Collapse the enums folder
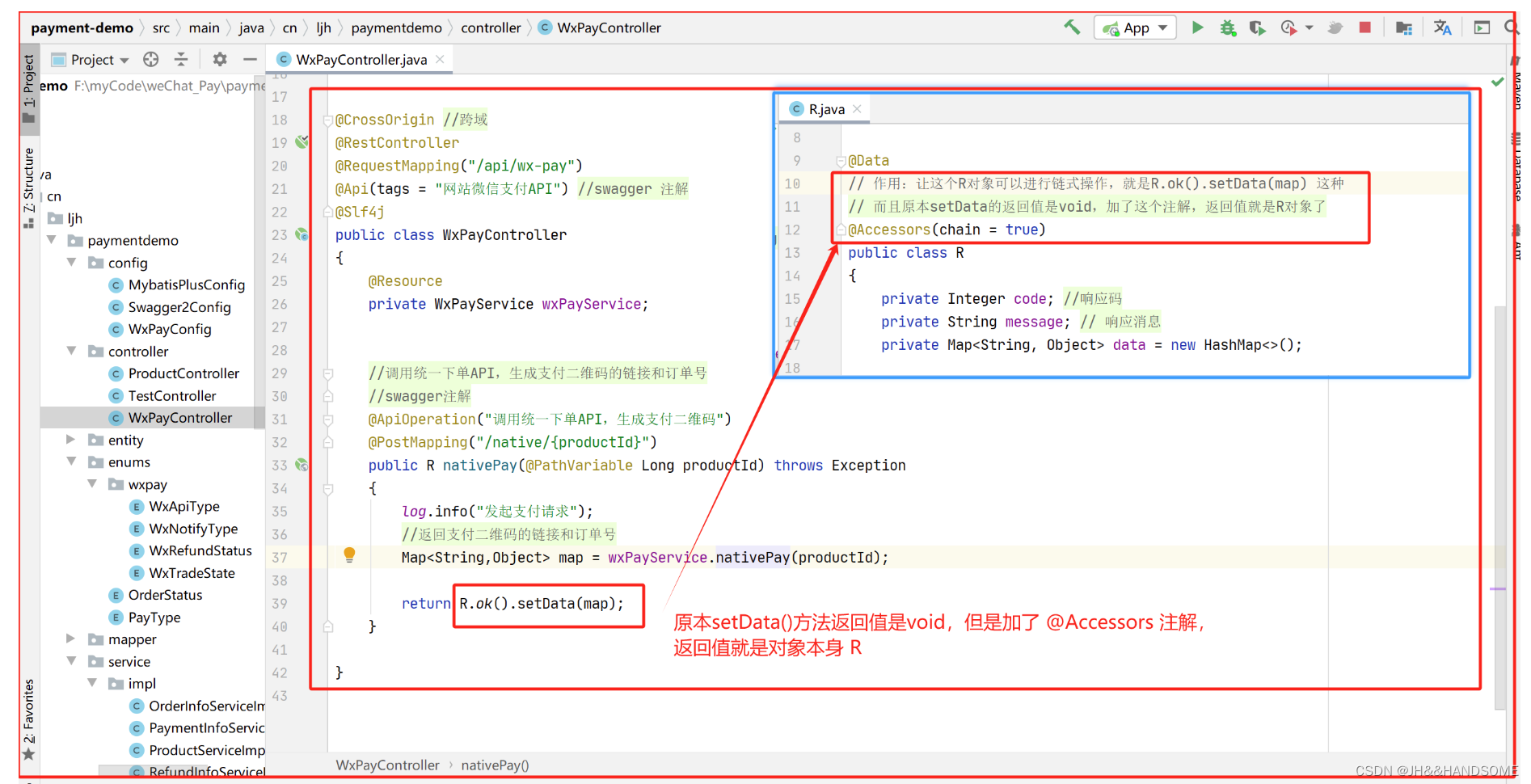The width and height of the screenshot is (1531, 784). click(x=72, y=462)
